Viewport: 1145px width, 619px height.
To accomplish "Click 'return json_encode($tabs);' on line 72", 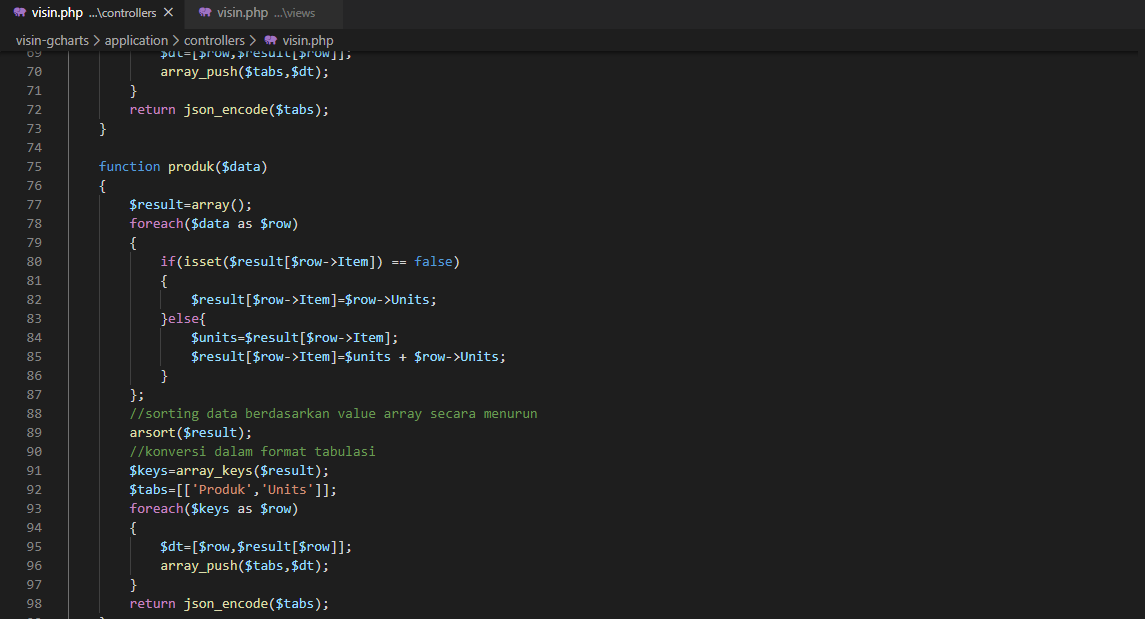I will (x=229, y=109).
